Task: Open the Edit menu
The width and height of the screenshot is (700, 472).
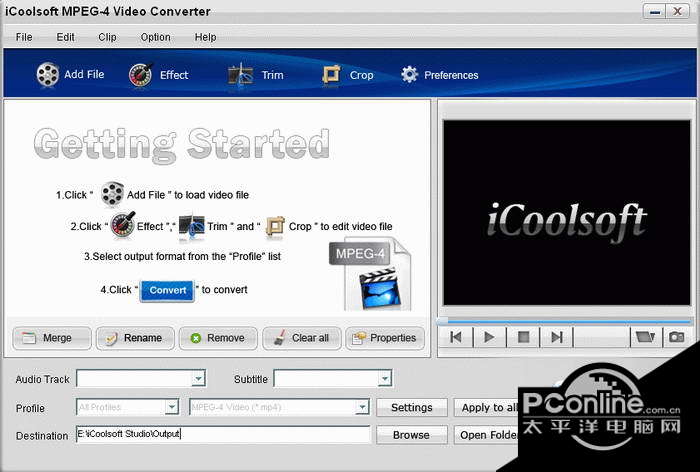Action: pos(65,37)
